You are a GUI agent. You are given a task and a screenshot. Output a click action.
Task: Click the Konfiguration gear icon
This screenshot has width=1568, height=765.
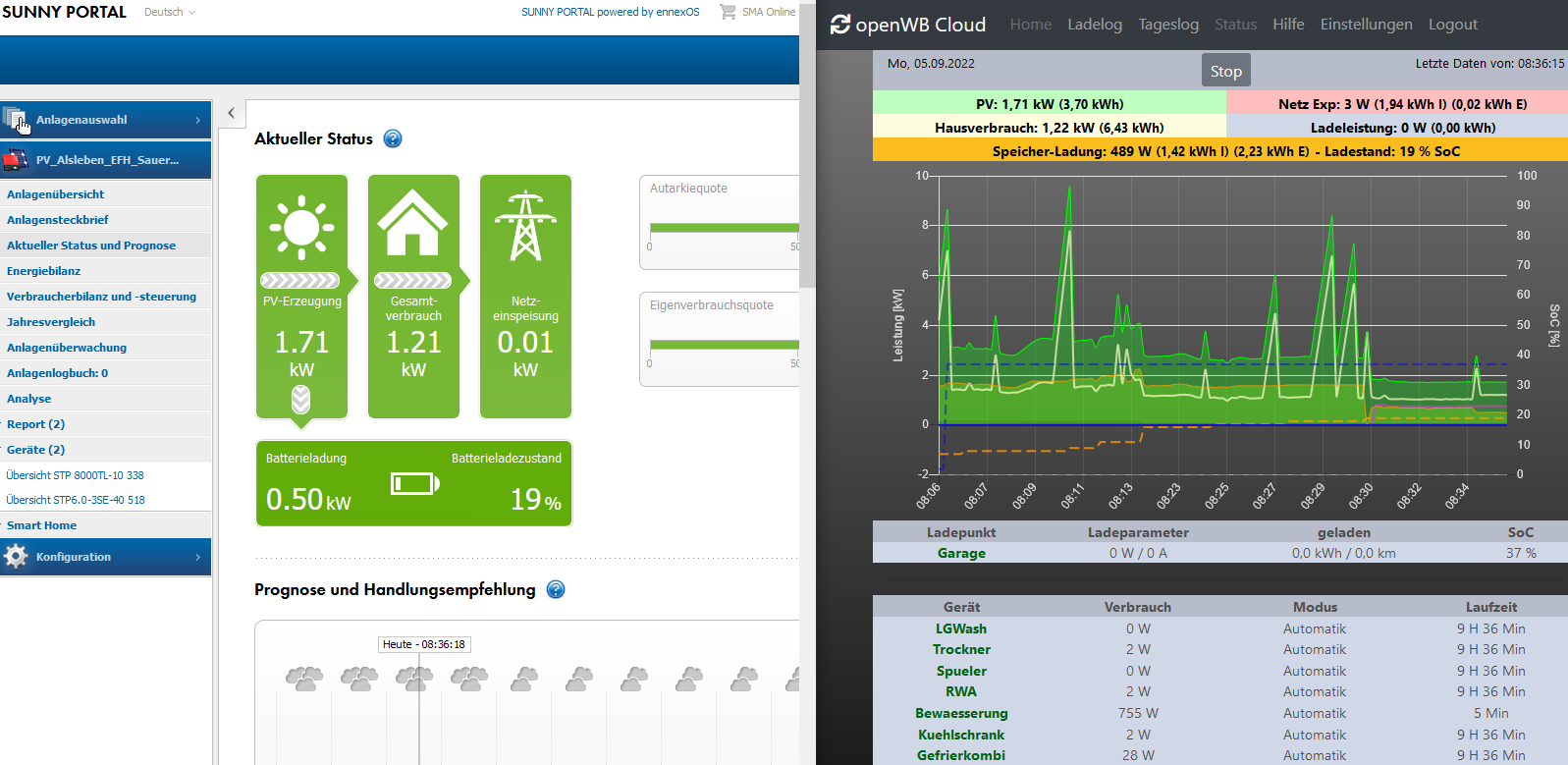(x=16, y=557)
